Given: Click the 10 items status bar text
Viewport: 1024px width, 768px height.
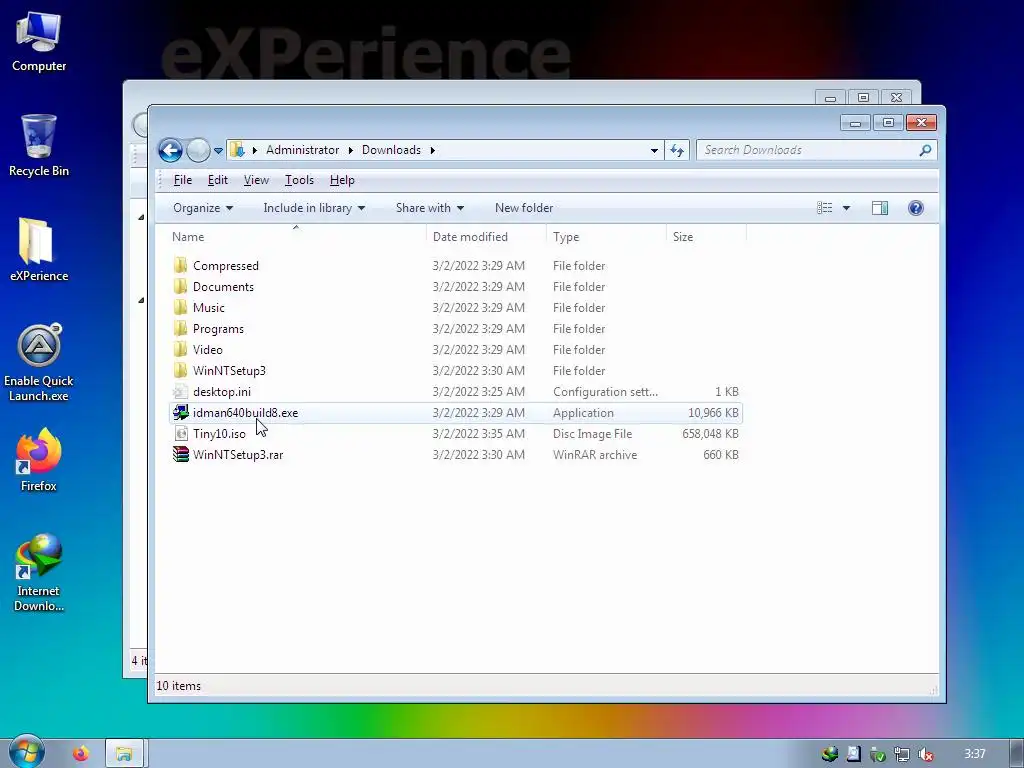Looking at the screenshot, I should (x=178, y=686).
